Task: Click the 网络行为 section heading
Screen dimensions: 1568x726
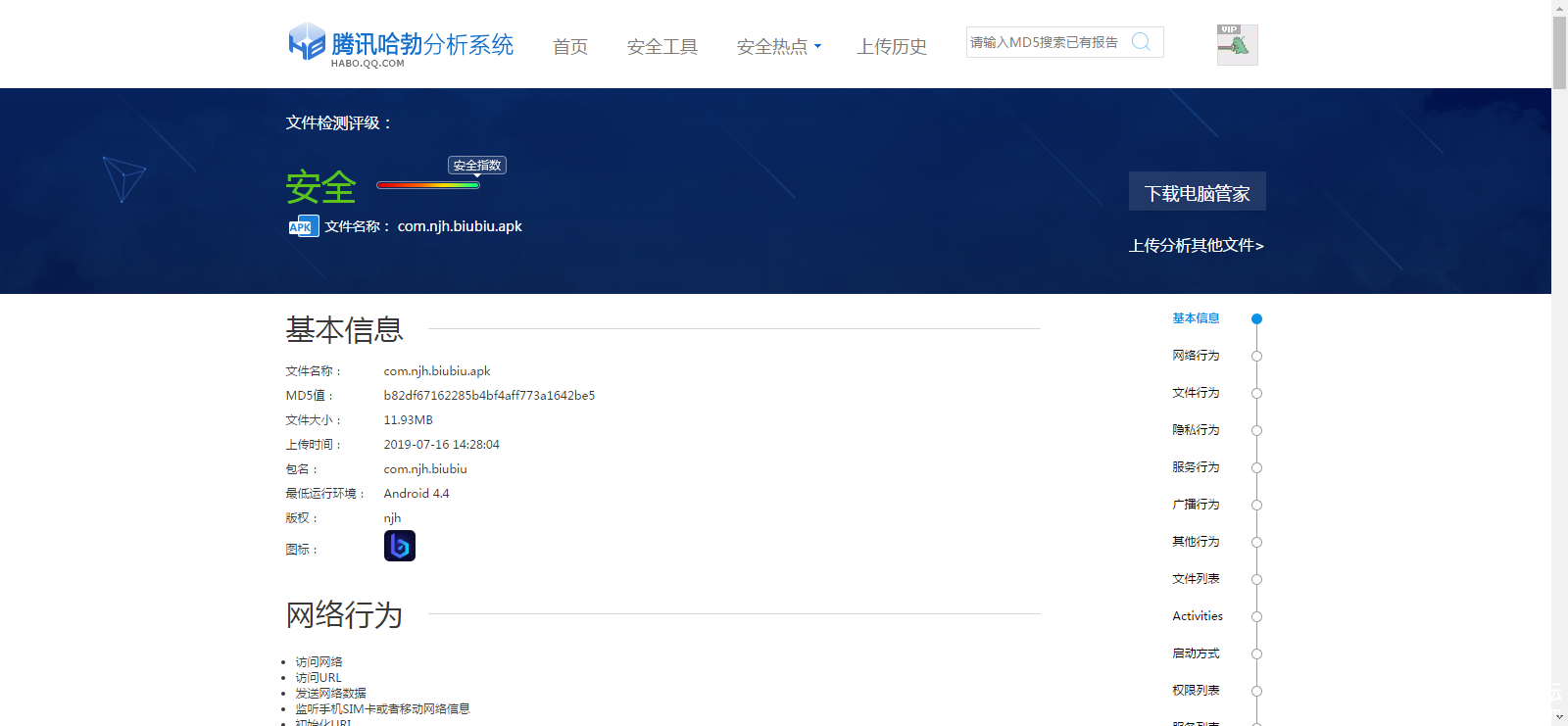Action: coord(344,615)
